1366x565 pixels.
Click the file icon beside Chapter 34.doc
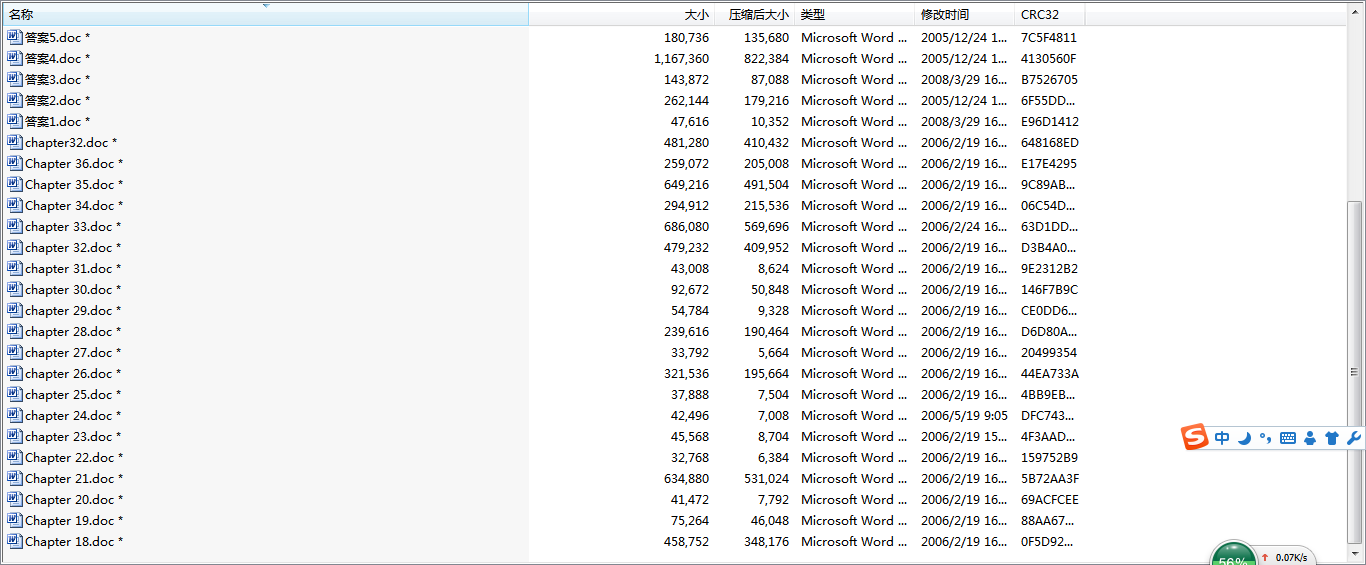pos(14,205)
